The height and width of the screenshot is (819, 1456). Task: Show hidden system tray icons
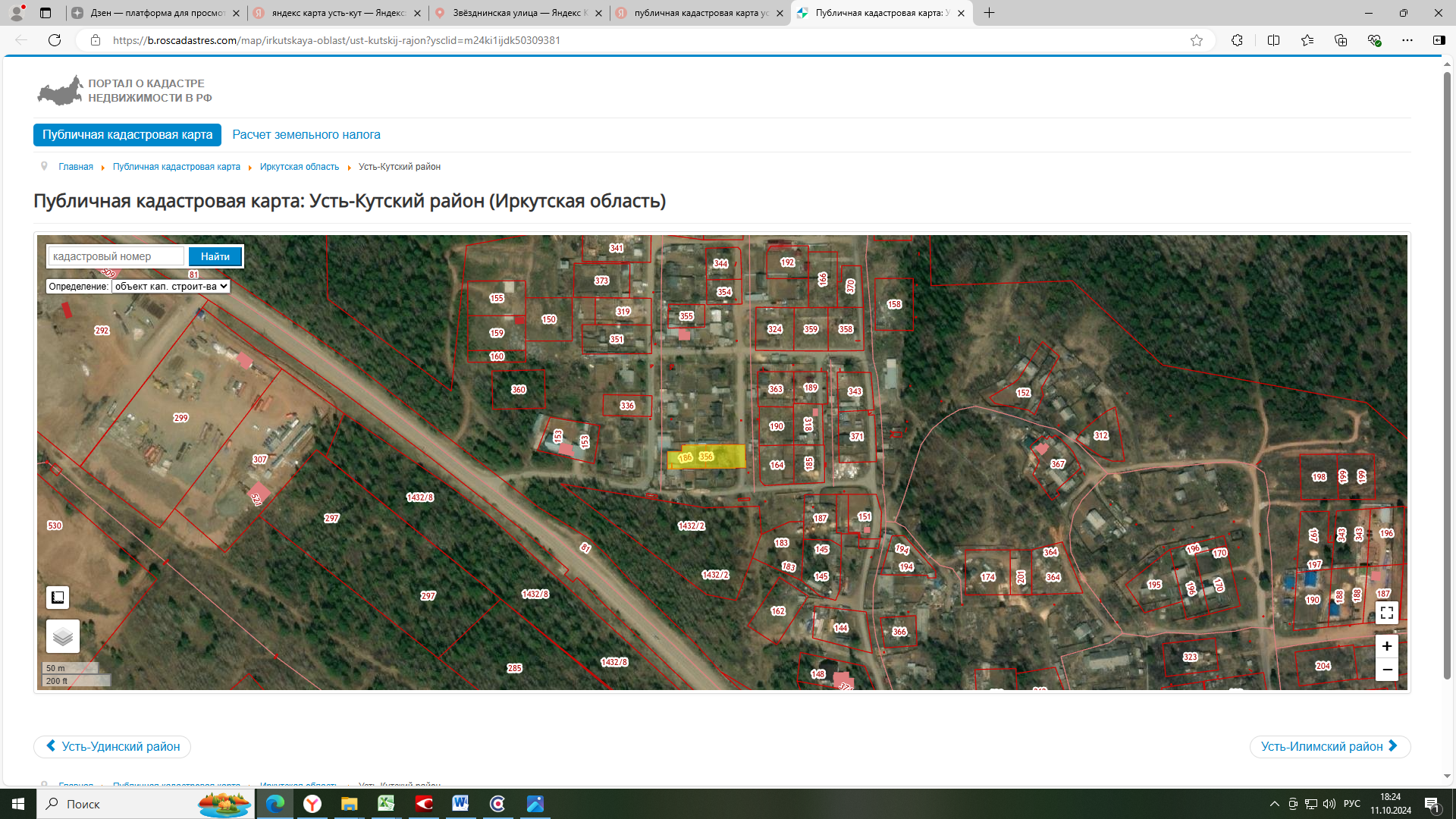coord(1275,804)
